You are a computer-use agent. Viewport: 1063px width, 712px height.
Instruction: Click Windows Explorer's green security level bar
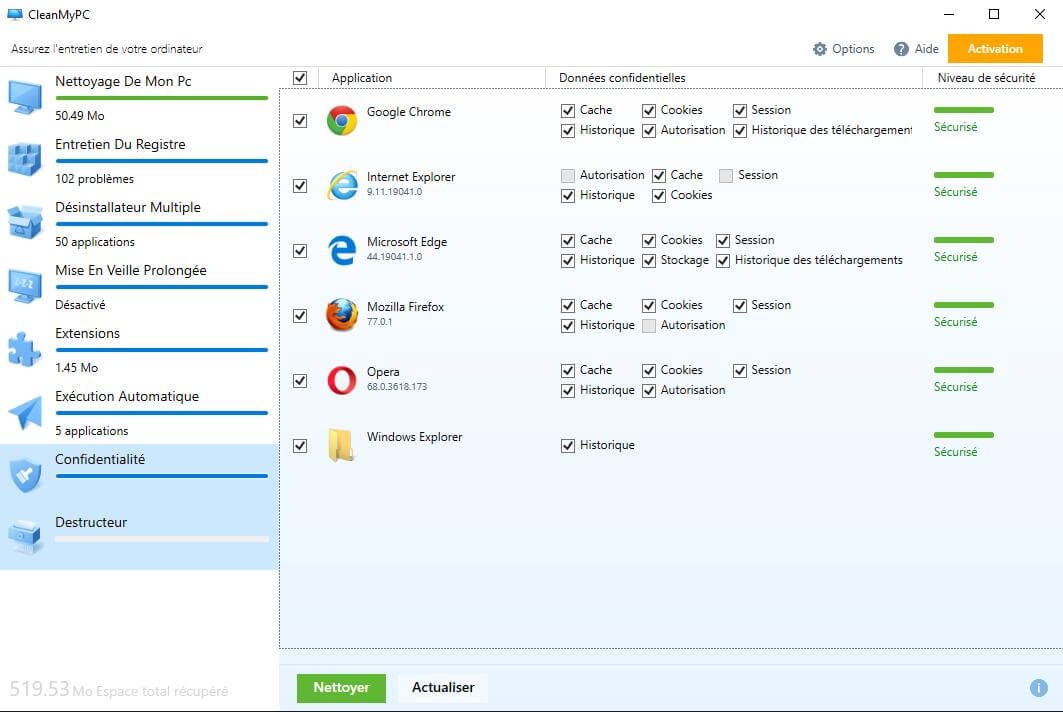coord(963,435)
